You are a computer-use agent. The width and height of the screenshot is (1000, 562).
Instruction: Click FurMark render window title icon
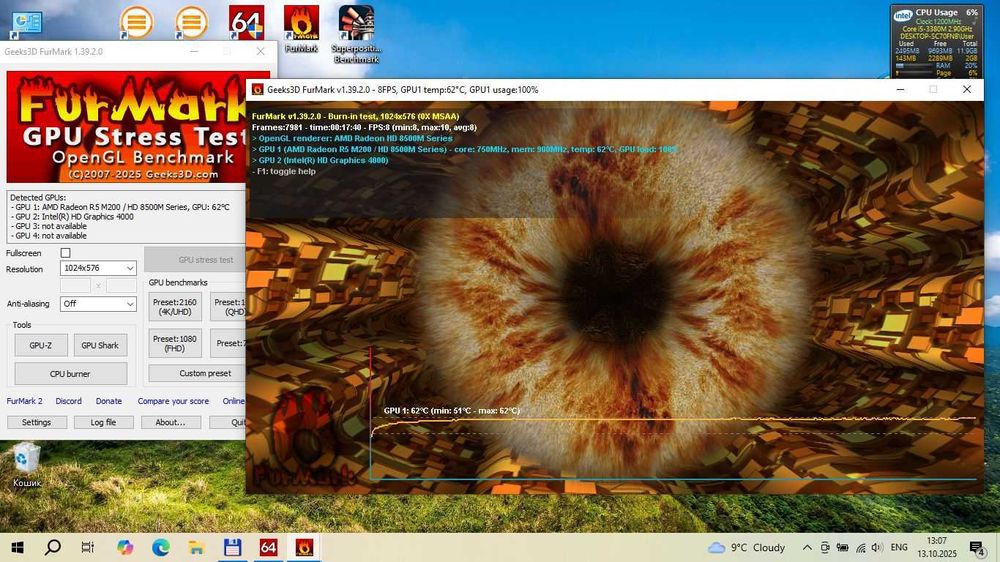coord(258,90)
